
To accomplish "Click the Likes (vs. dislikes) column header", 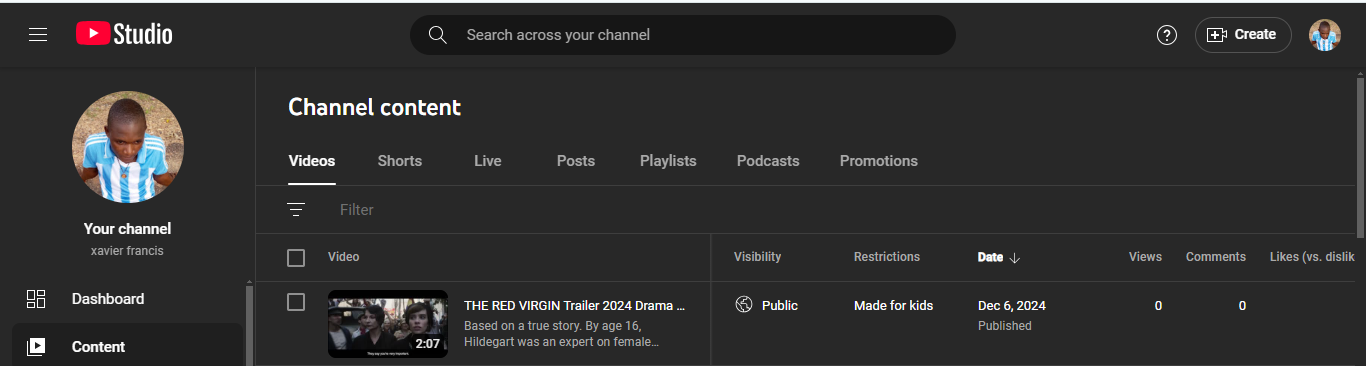I will click(x=1312, y=257).
